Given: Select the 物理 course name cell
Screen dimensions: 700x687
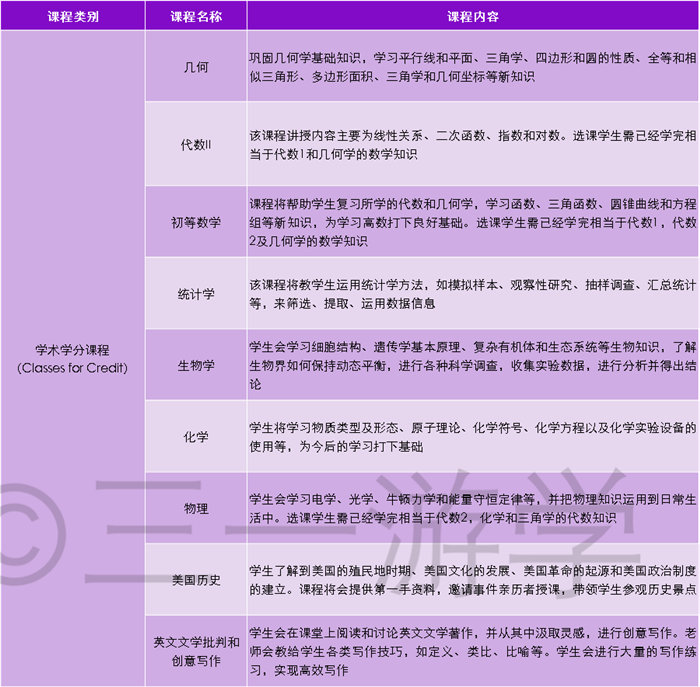Looking at the screenshot, I should [196, 508].
